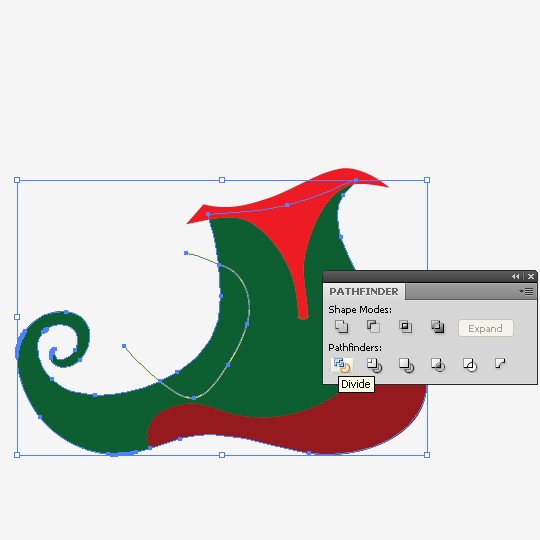Click the Minus Back pathfinder icon
Screen dimensions: 540x540
[x=500, y=363]
